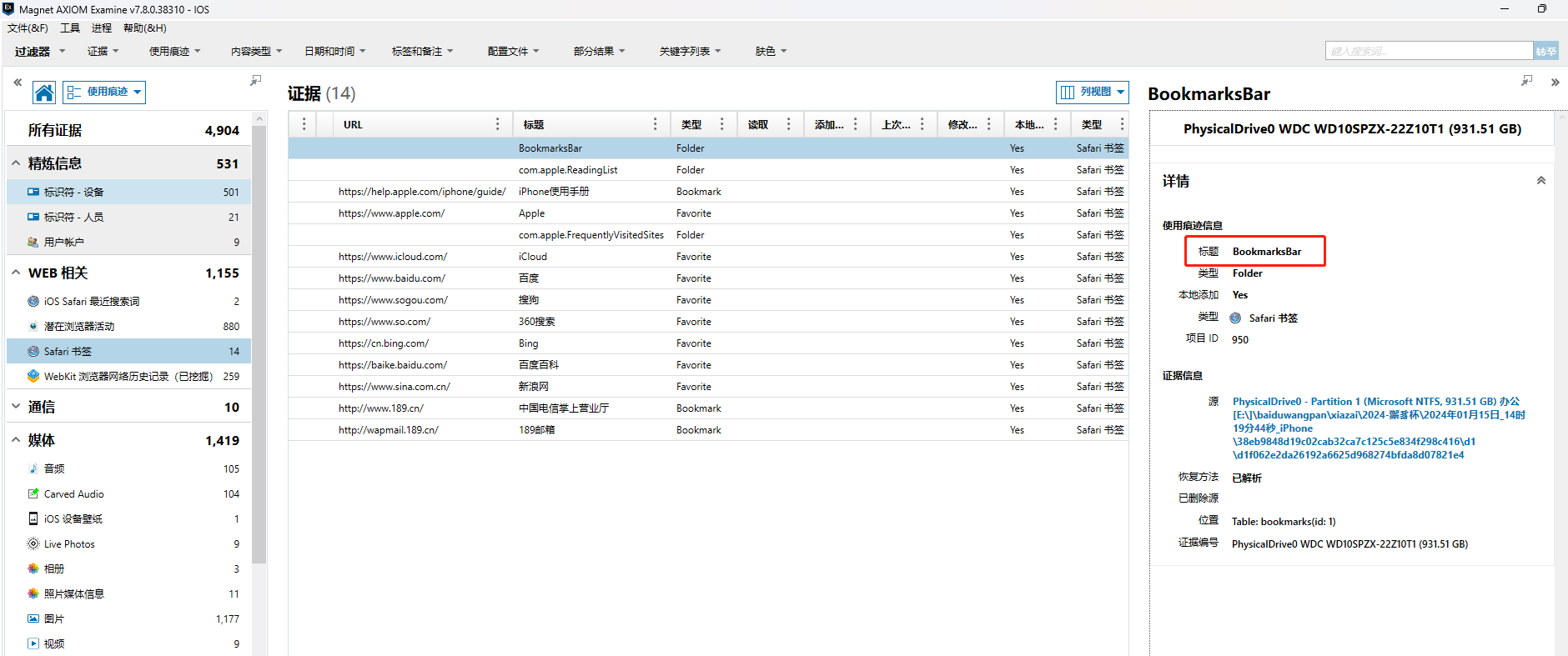Open the PhysicalDrive0 source path link
Screen dimensions: 1568x656
pyautogui.click(x=1379, y=428)
